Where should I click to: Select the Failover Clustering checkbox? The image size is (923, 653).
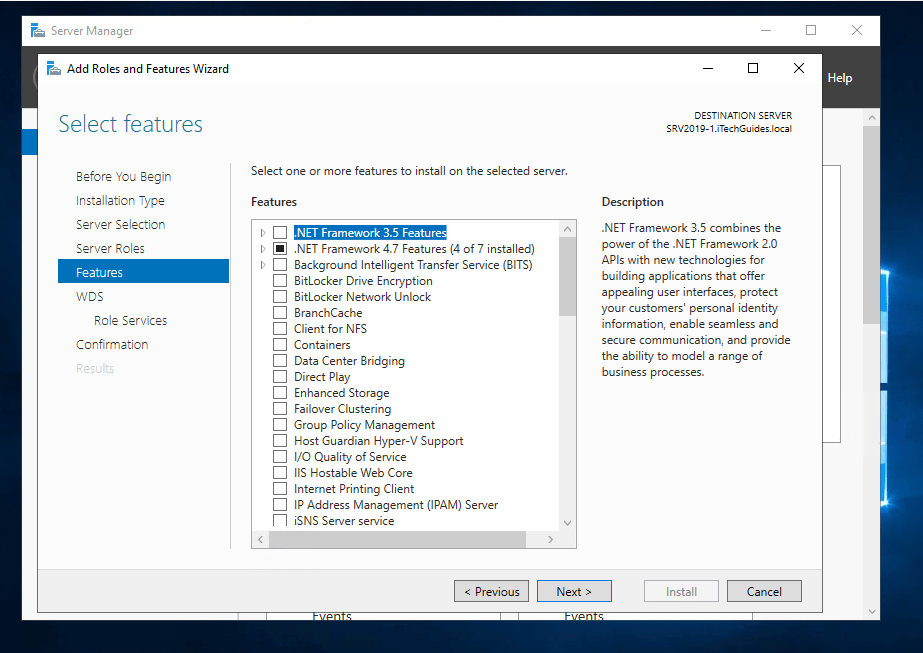[x=280, y=409]
